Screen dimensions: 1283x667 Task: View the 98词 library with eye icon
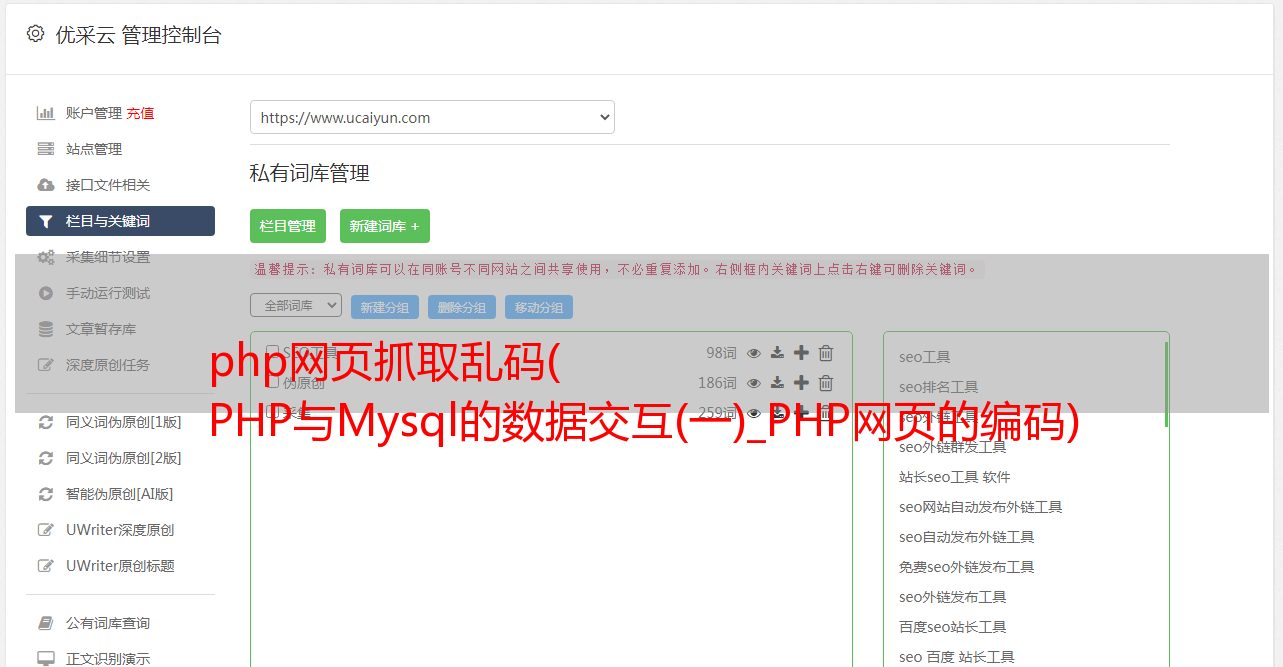(754, 353)
